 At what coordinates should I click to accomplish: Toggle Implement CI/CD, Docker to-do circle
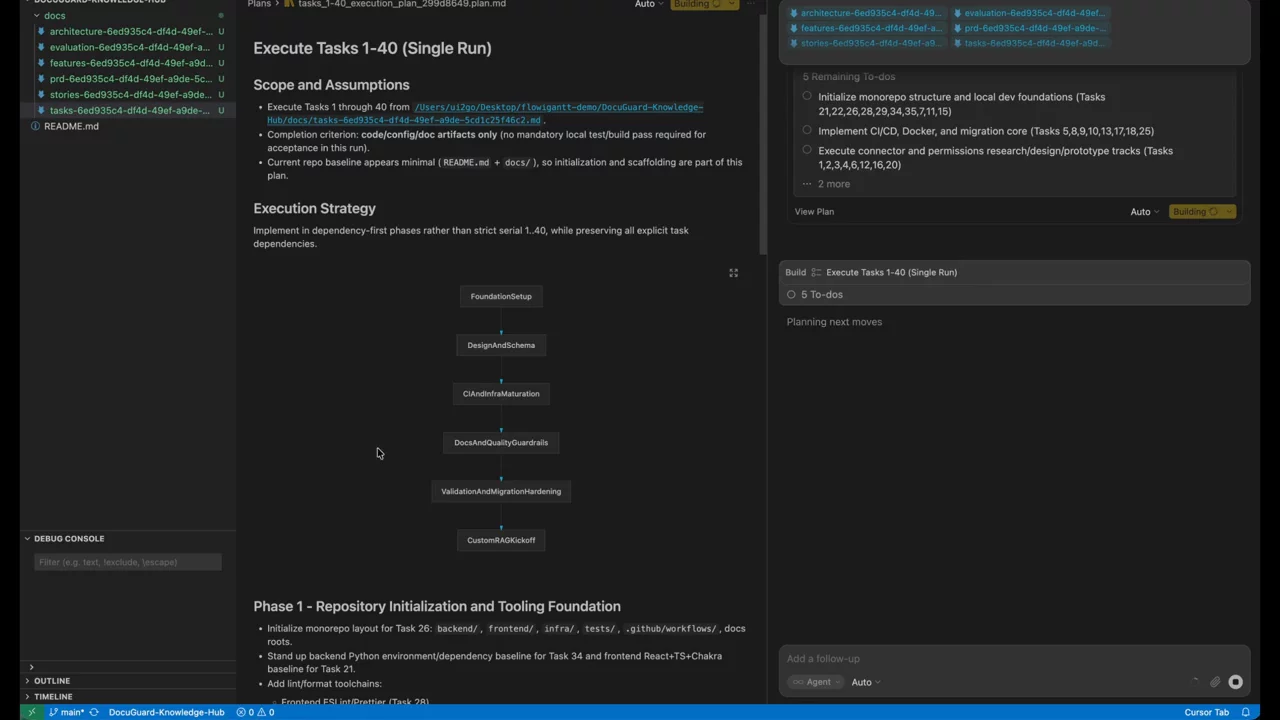click(x=807, y=130)
